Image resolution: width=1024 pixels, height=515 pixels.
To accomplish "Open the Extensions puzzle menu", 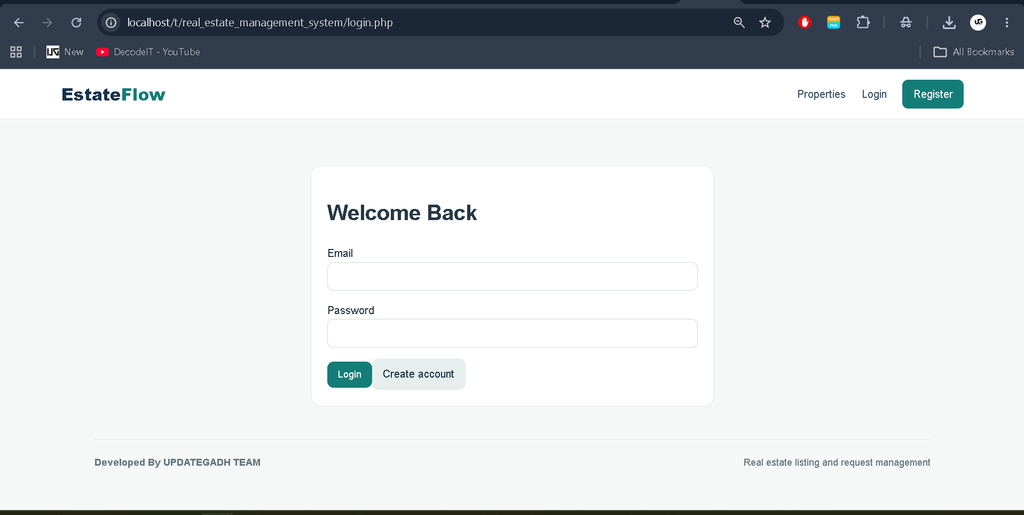I will pos(863,23).
